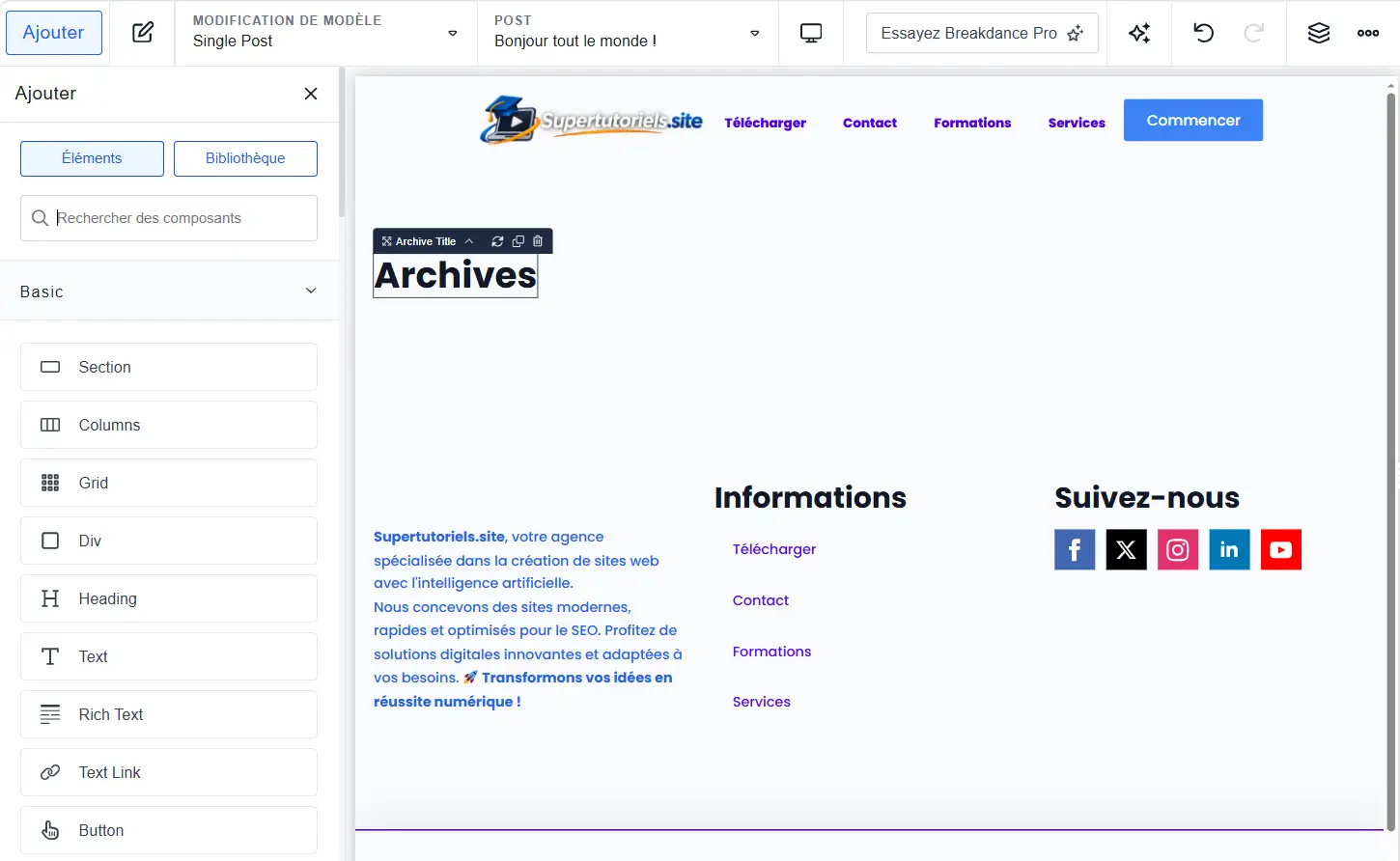The height and width of the screenshot is (861, 1400).
Task: Add a Text Link element
Action: tap(169, 772)
